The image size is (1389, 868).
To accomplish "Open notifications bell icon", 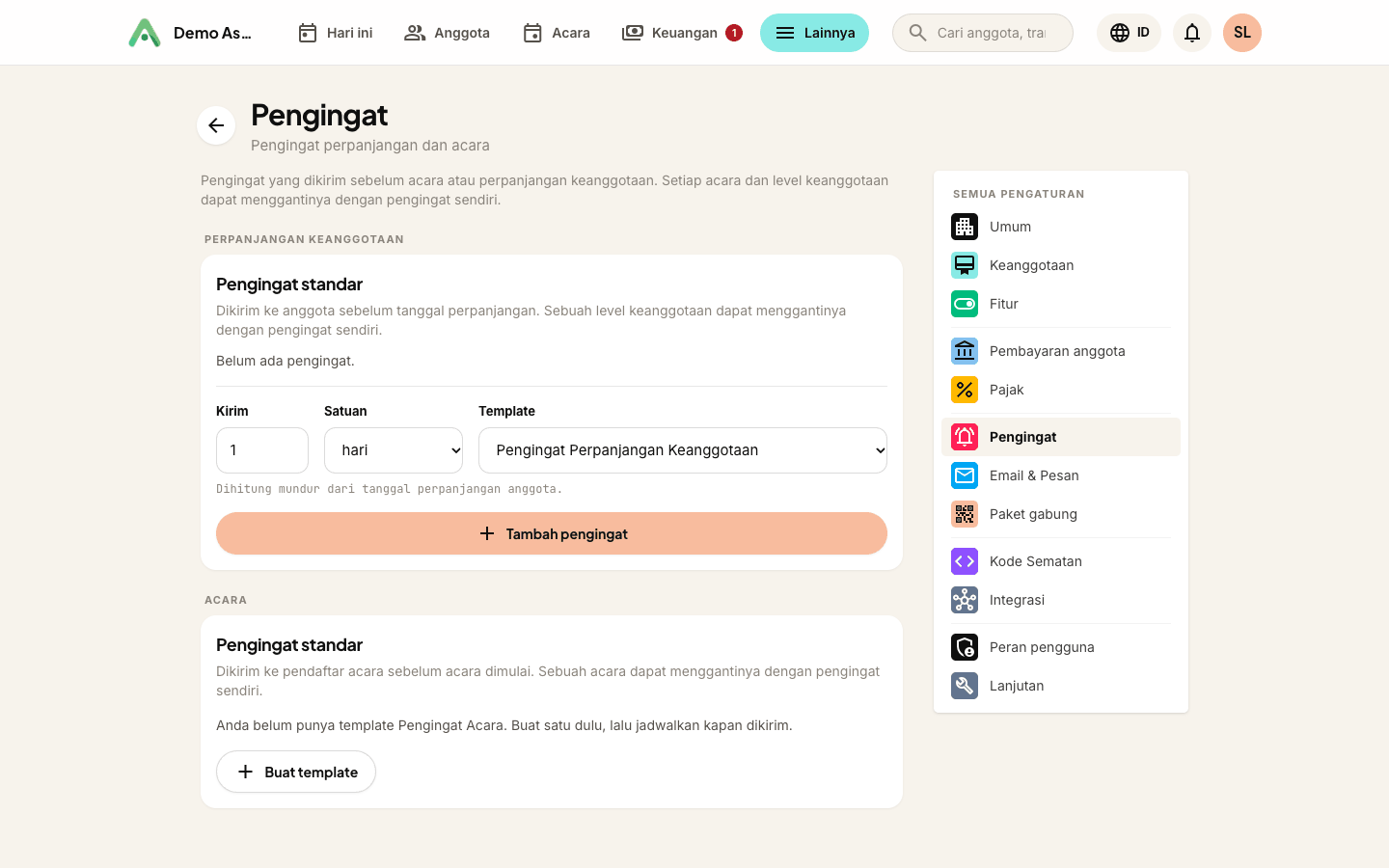I will click(1192, 33).
